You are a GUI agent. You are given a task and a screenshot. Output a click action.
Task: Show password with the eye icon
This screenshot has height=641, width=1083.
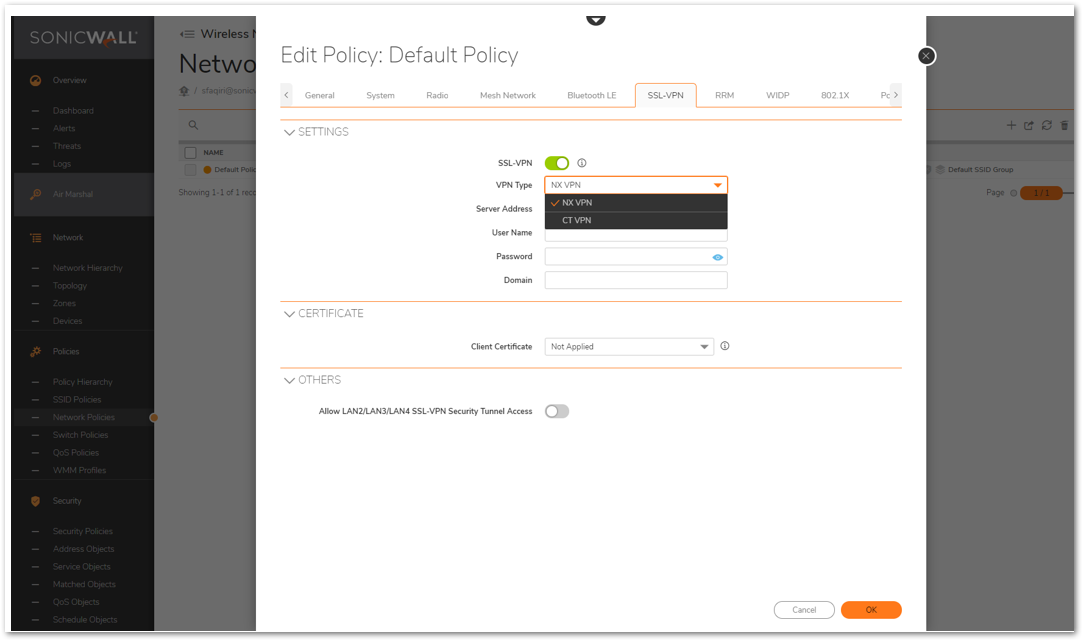[717, 257]
